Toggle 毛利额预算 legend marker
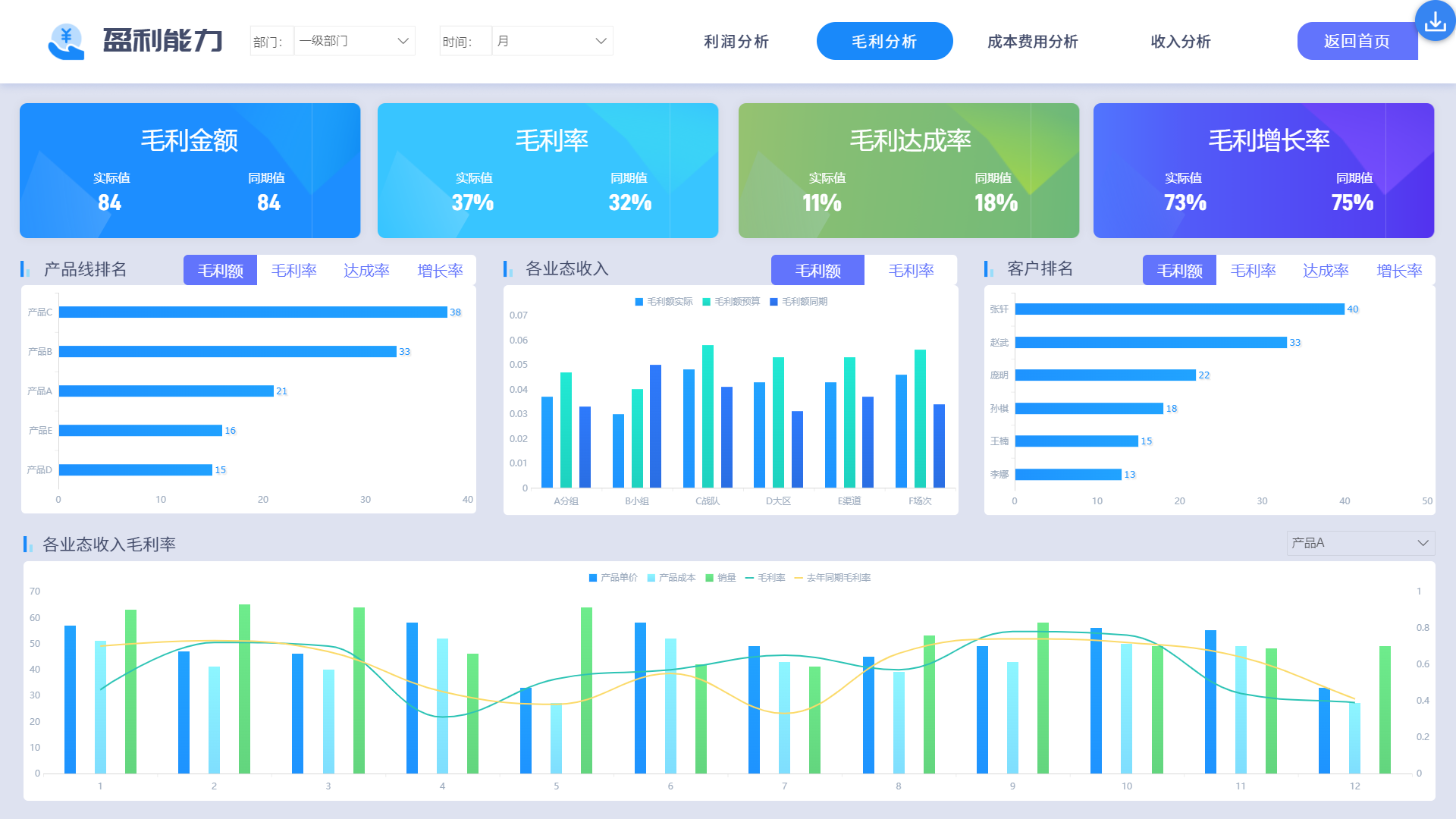The height and width of the screenshot is (819, 1456). pos(706,302)
